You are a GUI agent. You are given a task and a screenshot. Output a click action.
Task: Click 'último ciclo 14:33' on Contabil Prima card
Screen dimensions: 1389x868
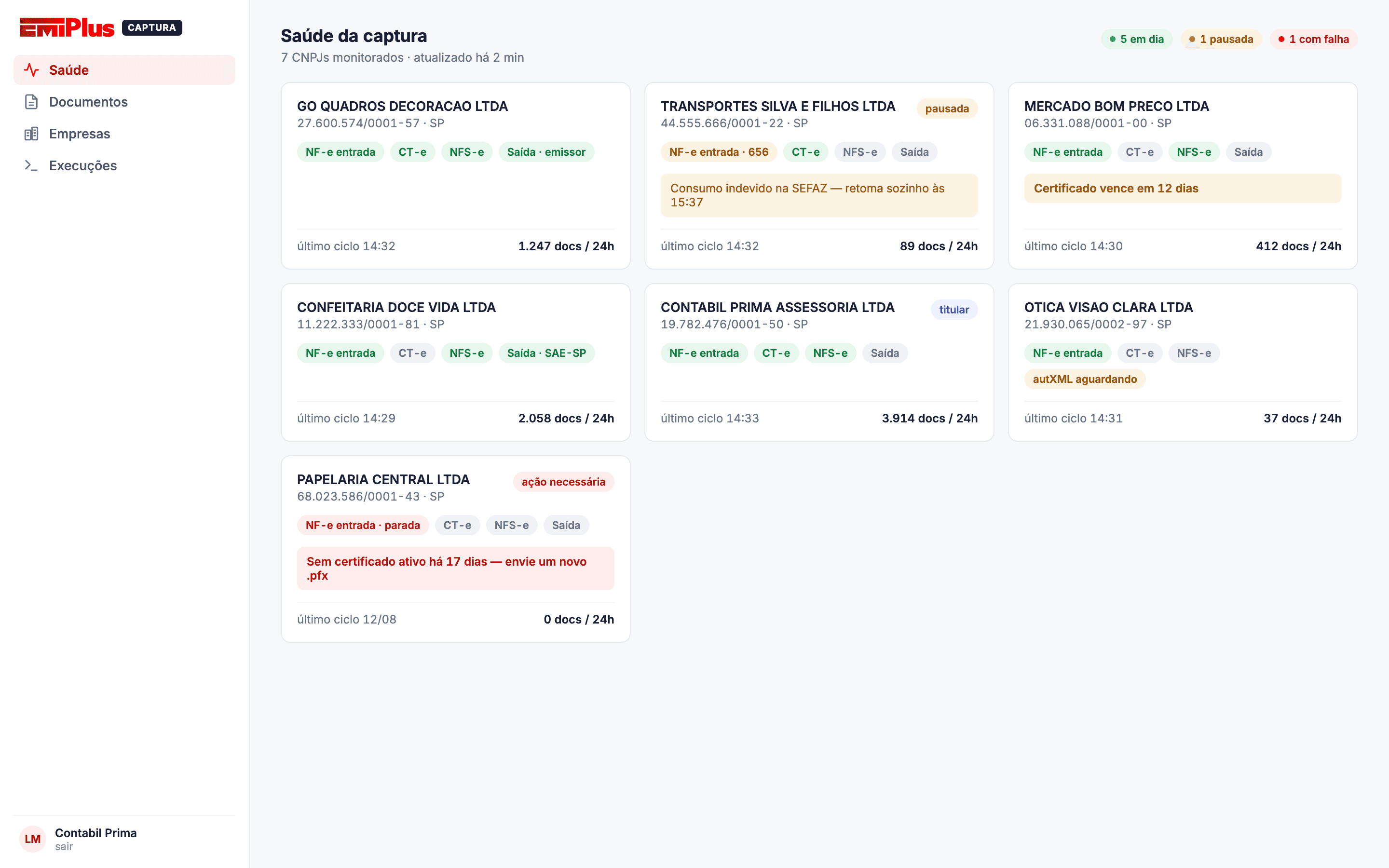pyautogui.click(x=709, y=418)
